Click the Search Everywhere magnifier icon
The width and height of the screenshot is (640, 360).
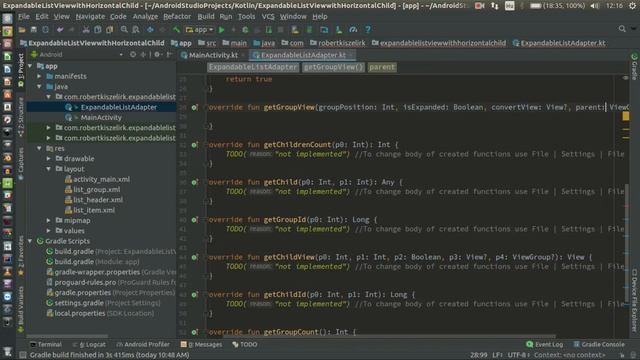(622, 29)
